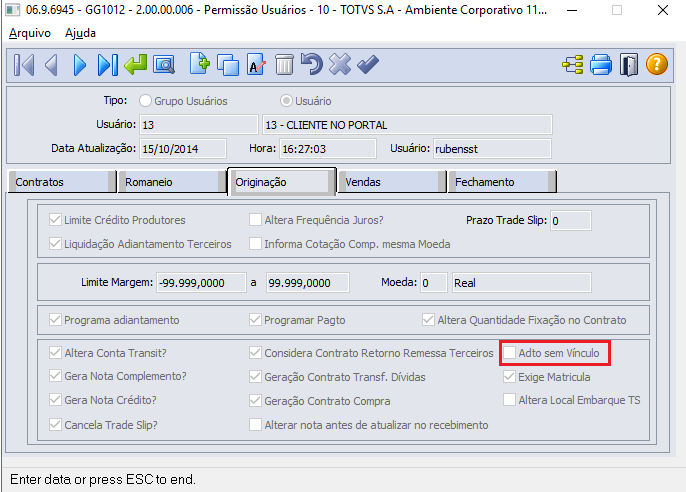Click the Moeda code field
Screen dimensions: 686x492
pyautogui.click(x=434, y=283)
